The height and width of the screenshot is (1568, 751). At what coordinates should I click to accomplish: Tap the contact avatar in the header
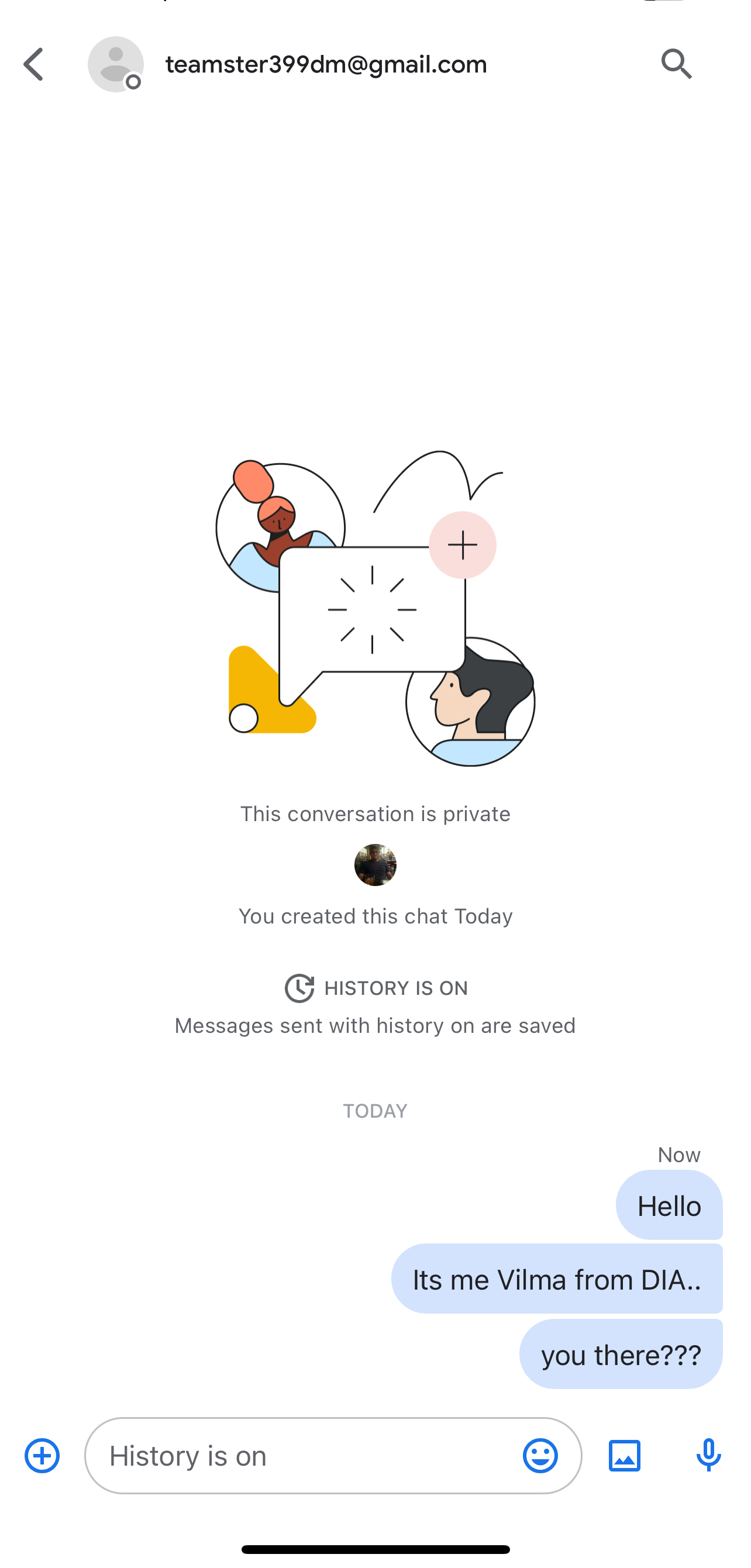(x=116, y=64)
